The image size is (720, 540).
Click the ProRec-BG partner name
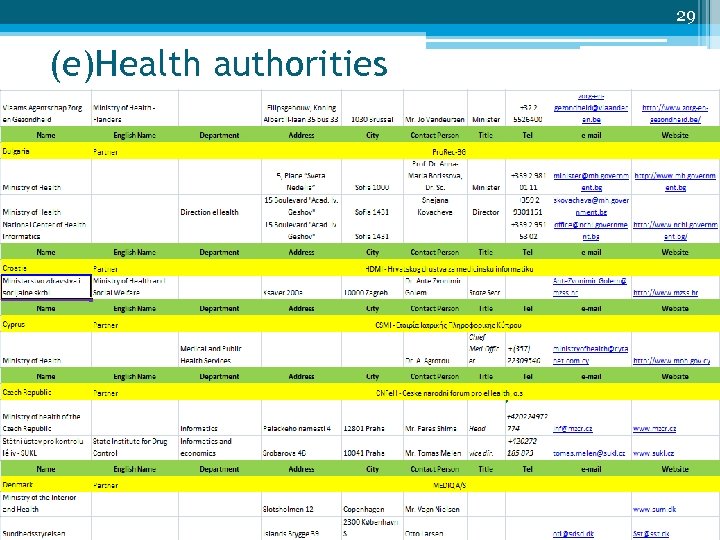tap(449, 152)
